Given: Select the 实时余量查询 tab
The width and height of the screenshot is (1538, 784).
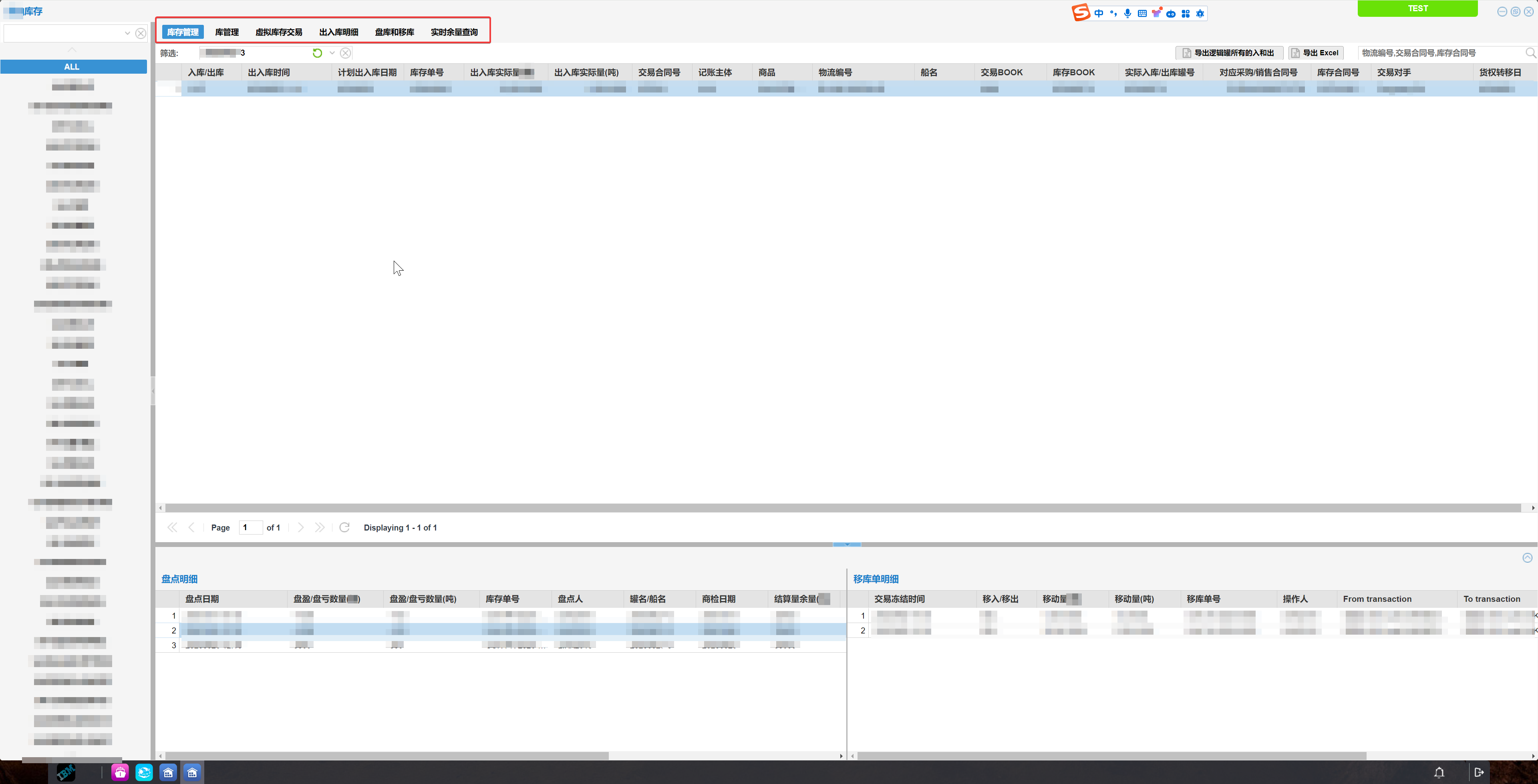Looking at the screenshot, I should coord(454,32).
